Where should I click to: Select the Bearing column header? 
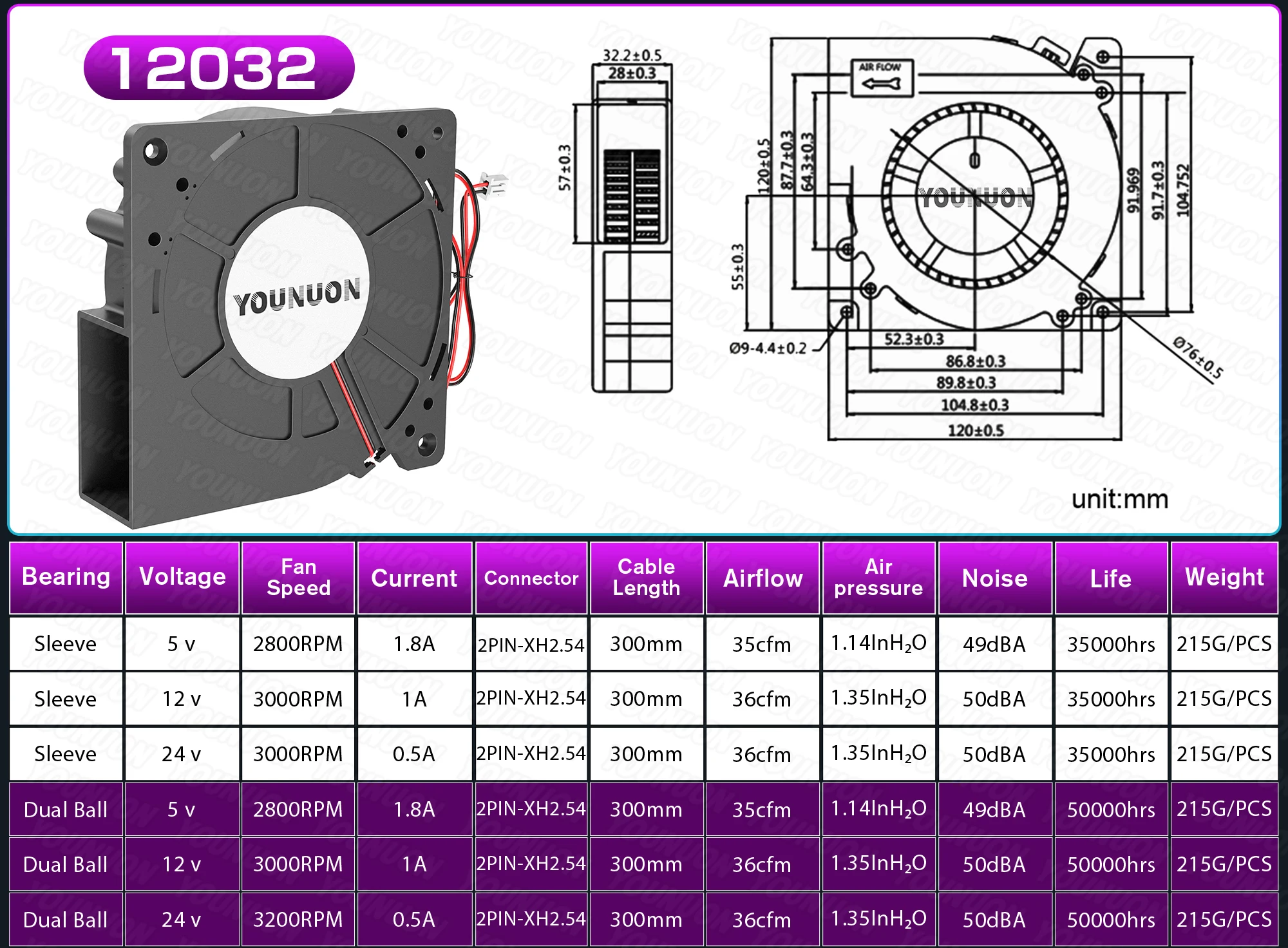pos(66,577)
